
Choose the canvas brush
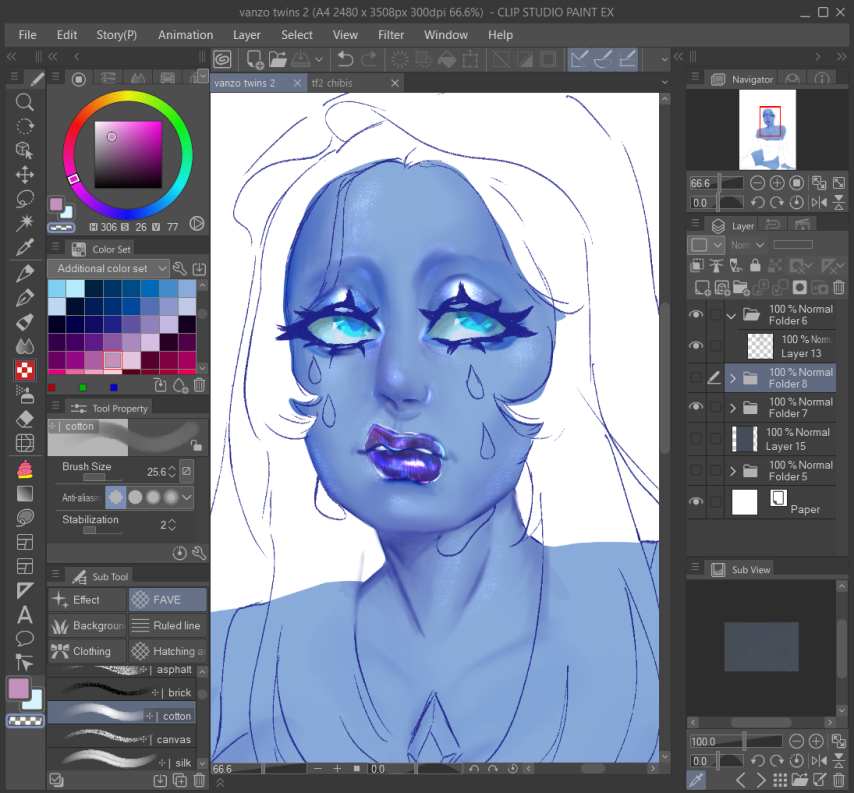click(121, 739)
